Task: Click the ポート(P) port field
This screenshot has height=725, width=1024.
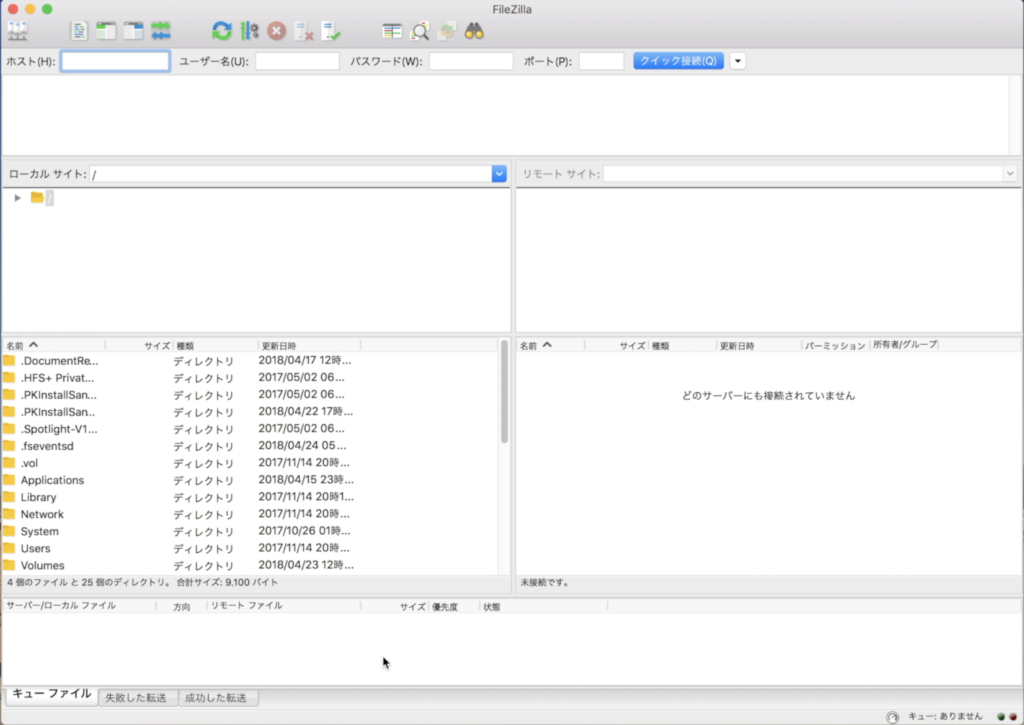Action: (x=601, y=61)
